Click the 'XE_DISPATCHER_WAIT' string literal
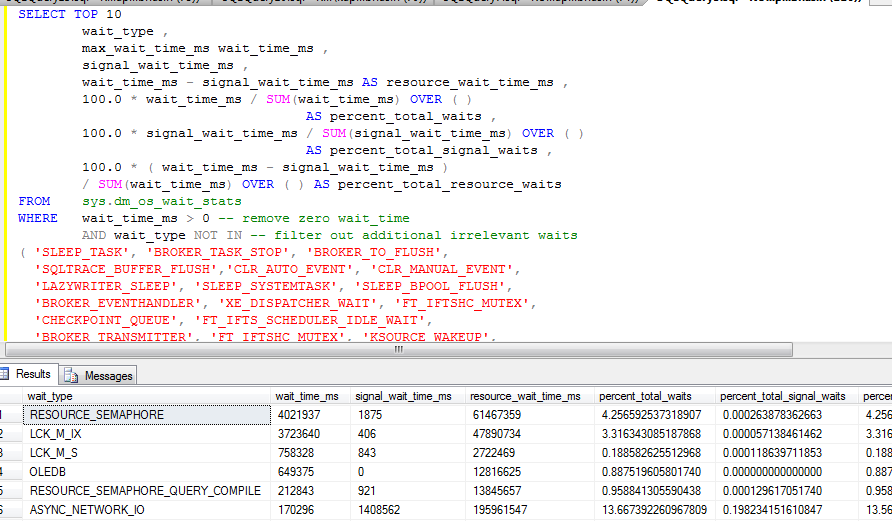Viewport: 892px width, 521px height. pos(298,303)
